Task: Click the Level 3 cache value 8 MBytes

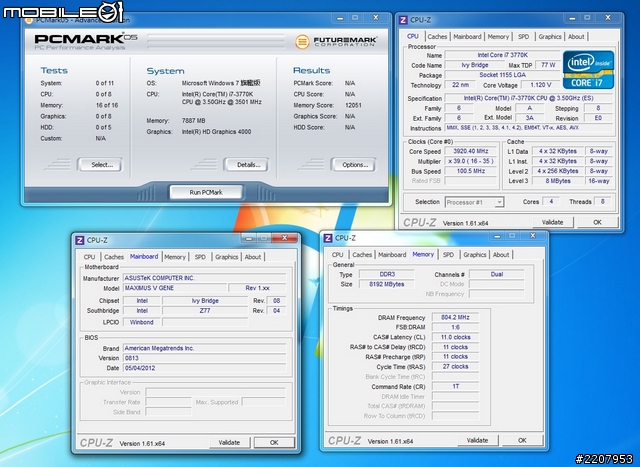Action: point(558,181)
